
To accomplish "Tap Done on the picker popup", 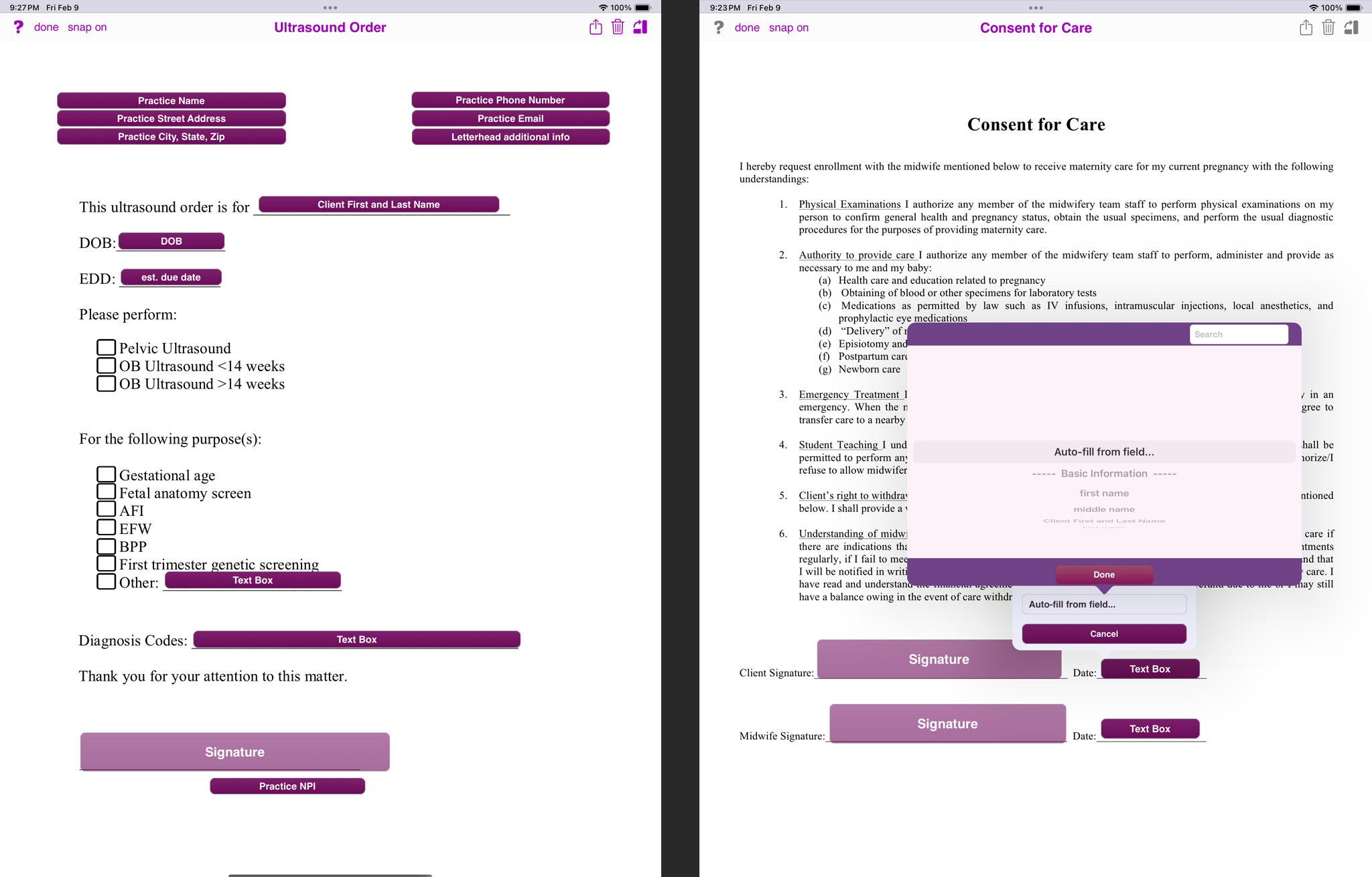I will point(1104,574).
